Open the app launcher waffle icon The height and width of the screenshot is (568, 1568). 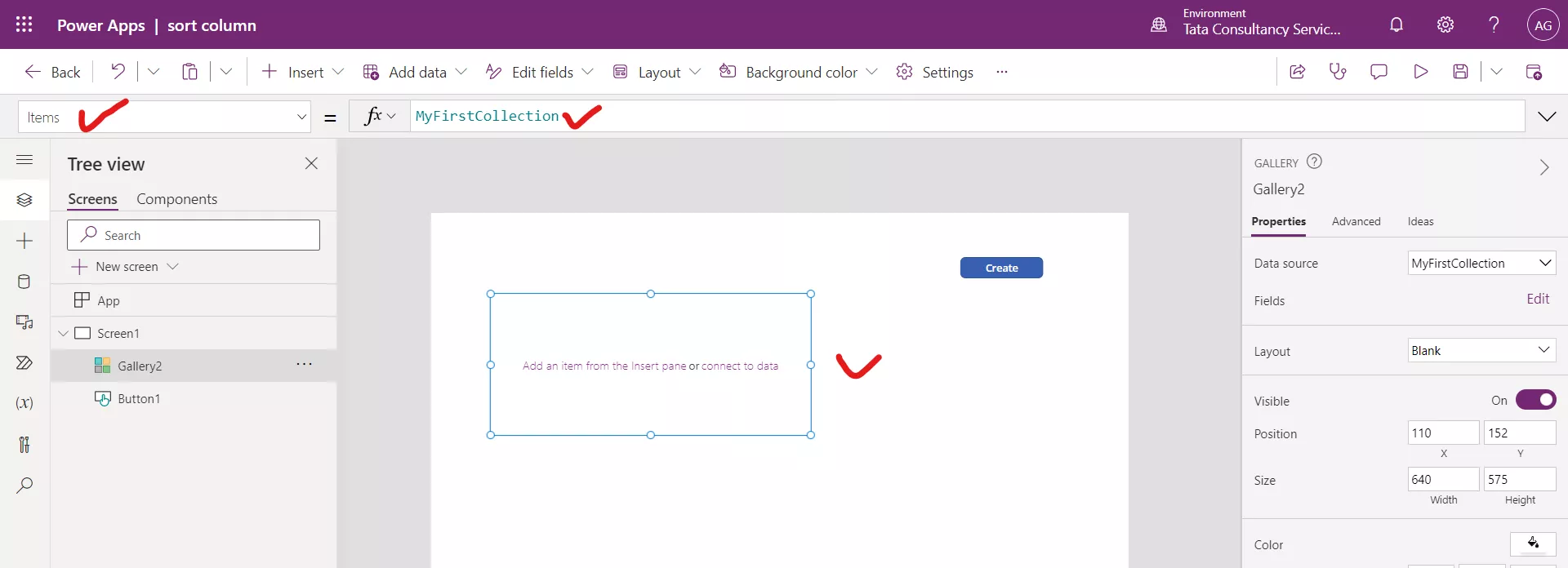click(x=24, y=24)
